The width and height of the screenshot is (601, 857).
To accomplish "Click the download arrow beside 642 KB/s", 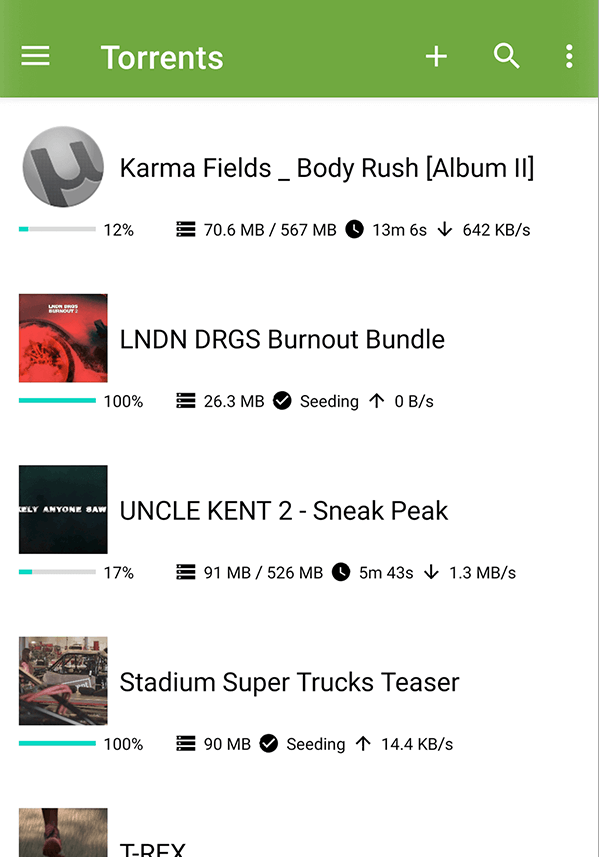I will pos(445,230).
